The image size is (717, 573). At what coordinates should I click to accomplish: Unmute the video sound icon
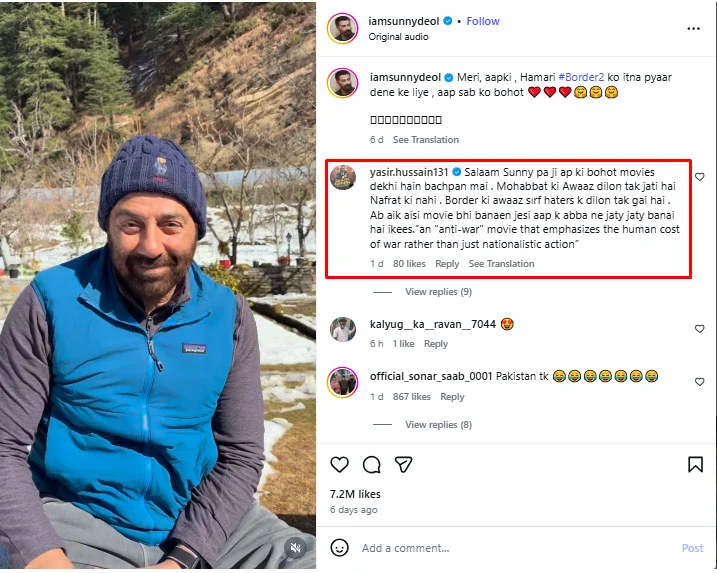pyautogui.click(x=294, y=547)
